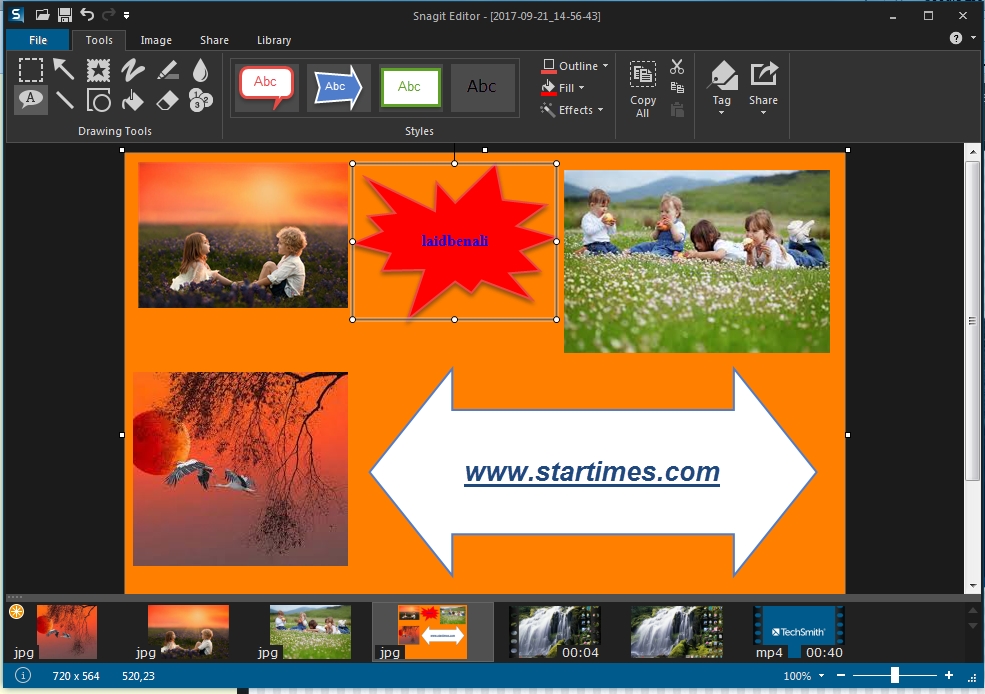Select the Selection marquee tool
This screenshot has width=985, height=694.
pyautogui.click(x=31, y=69)
